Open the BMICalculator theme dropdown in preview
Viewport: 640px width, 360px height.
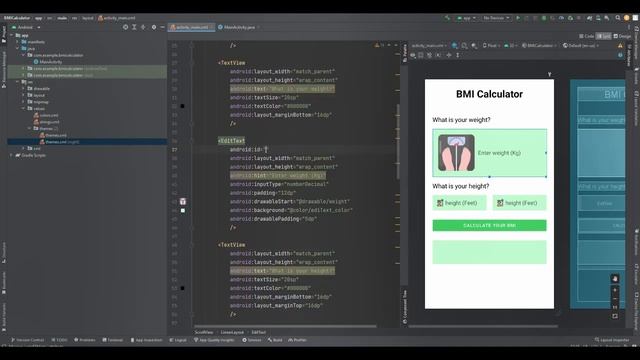tap(539, 46)
